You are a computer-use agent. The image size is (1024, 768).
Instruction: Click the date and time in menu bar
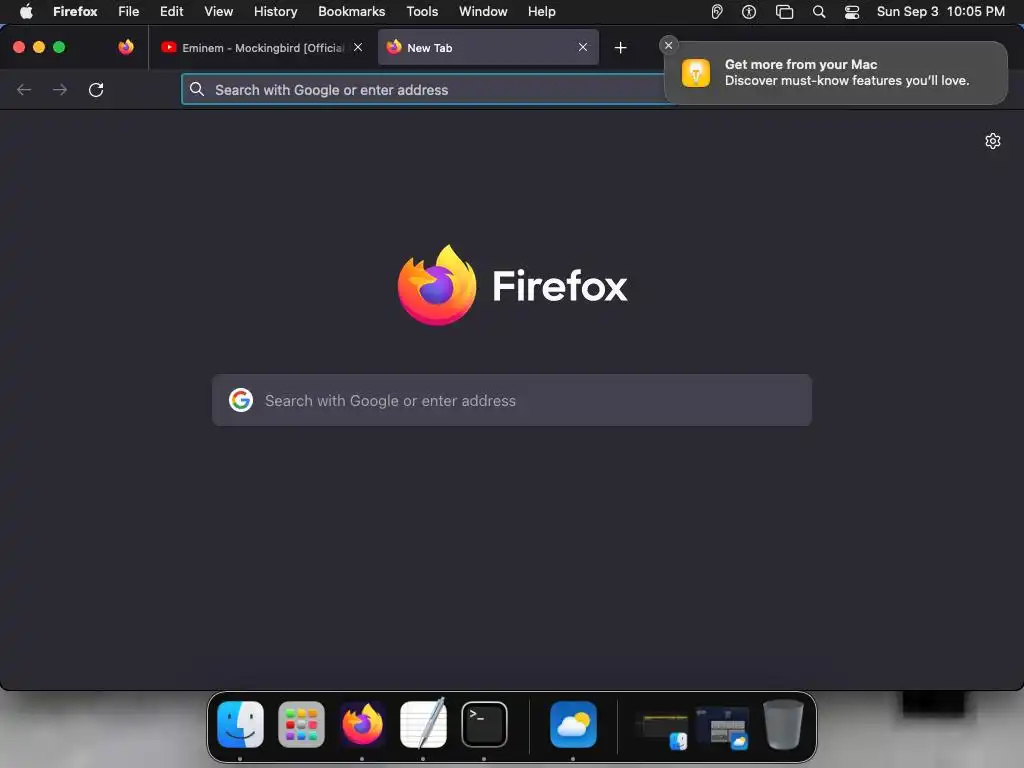click(940, 11)
